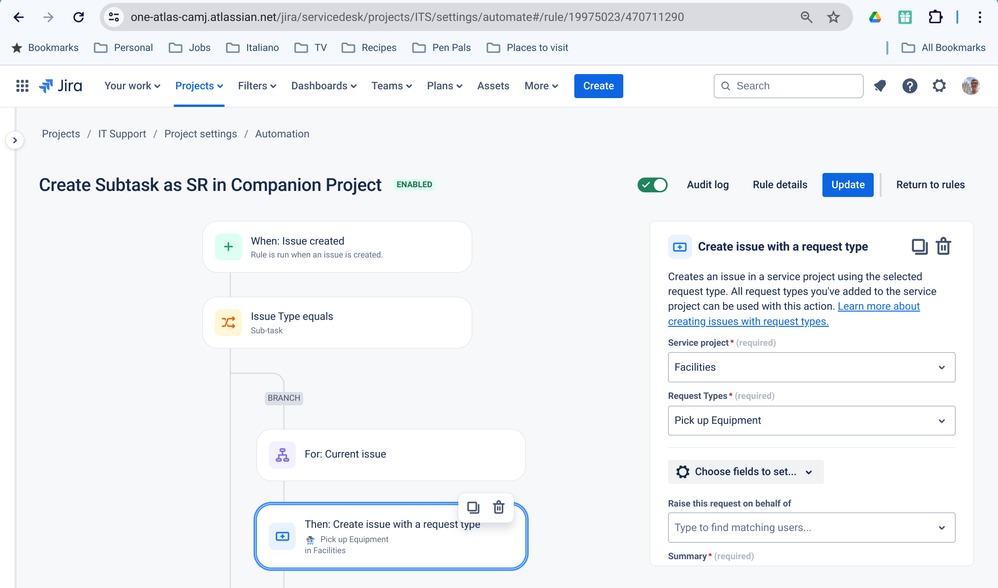Open the Jobs bookmarks folder
Screen dimensions: 998x588
tap(190, 48)
